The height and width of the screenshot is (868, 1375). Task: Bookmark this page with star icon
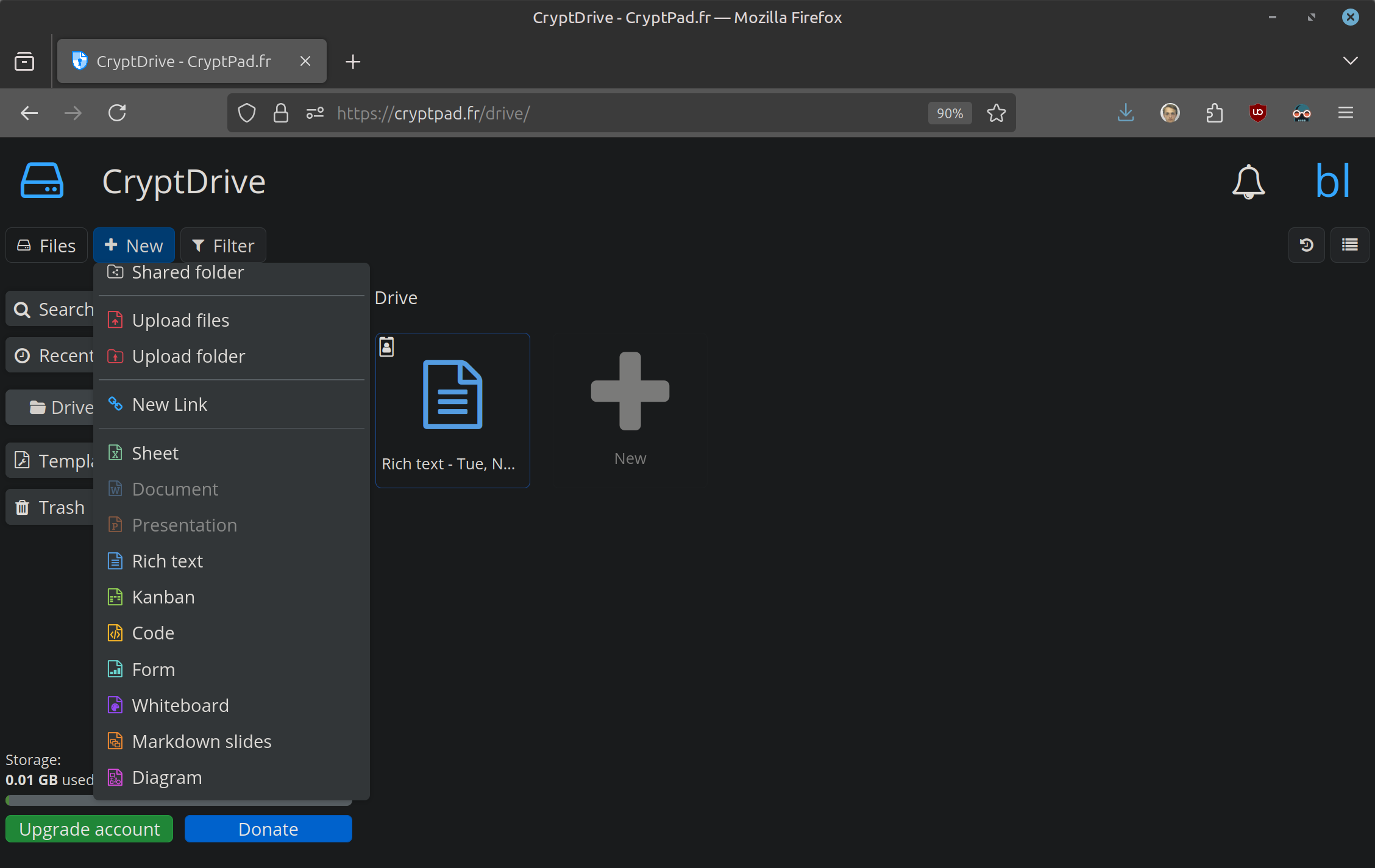pyautogui.click(x=996, y=113)
